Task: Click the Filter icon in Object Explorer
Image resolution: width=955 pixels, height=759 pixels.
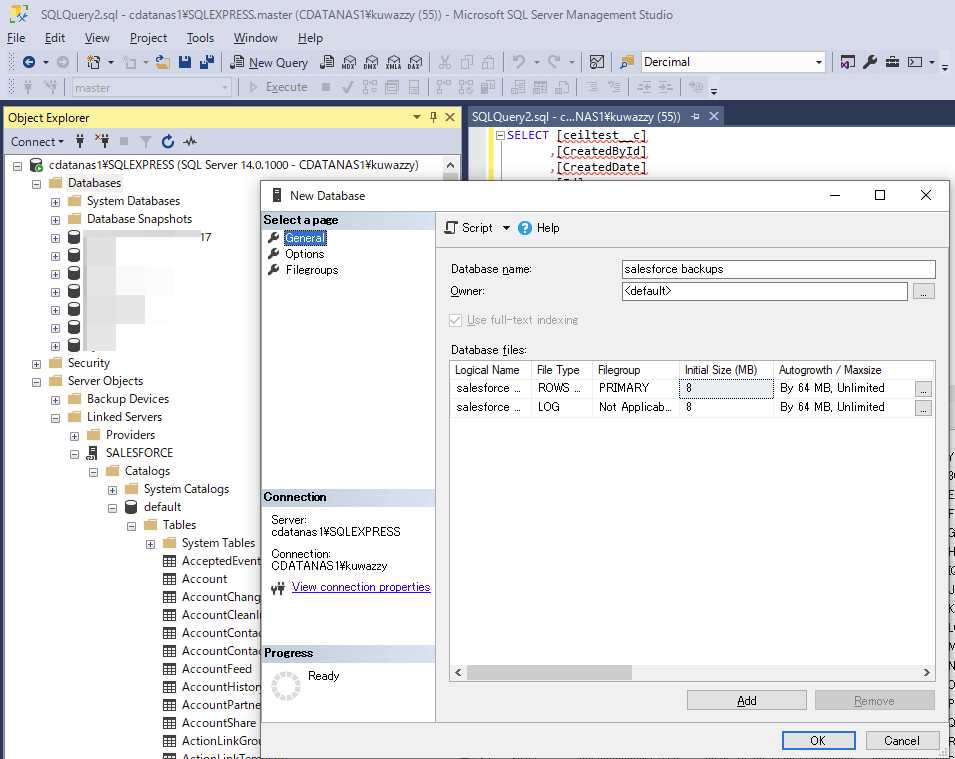Action: pos(146,142)
